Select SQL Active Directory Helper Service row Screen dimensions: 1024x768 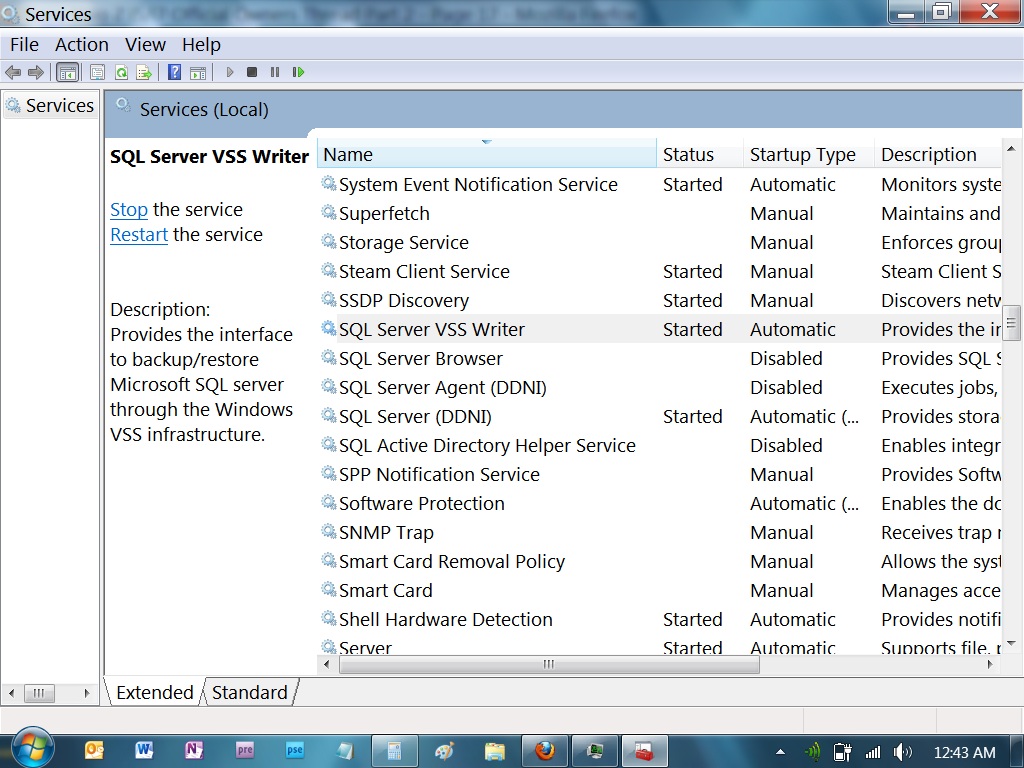[x=660, y=445]
